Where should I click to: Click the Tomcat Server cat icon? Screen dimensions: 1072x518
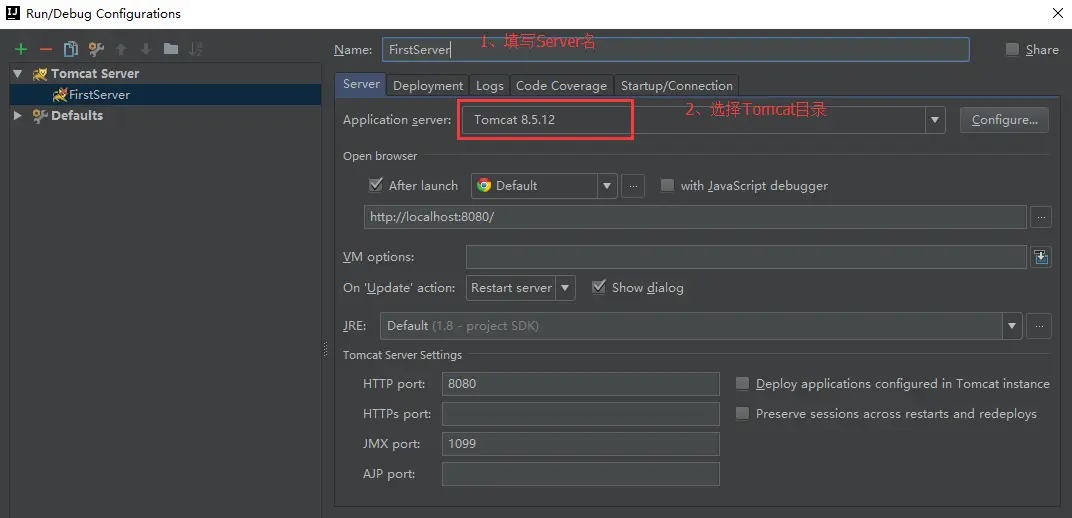tap(40, 74)
